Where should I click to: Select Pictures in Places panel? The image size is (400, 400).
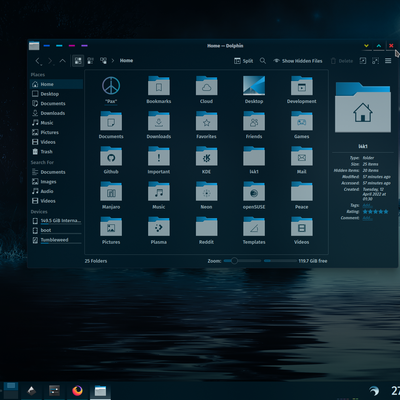[x=56, y=132]
